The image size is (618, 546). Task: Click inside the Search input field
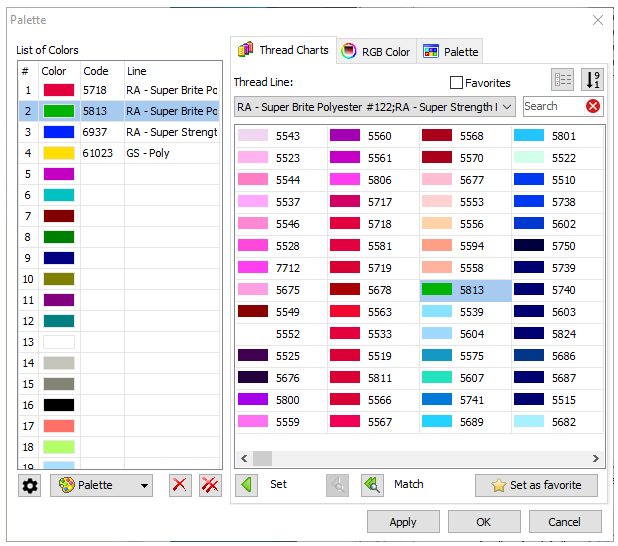point(551,106)
